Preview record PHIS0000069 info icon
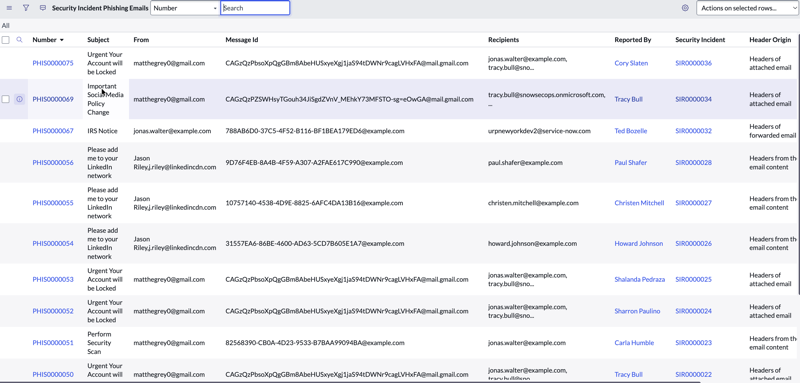The width and height of the screenshot is (800, 383). pos(19,99)
